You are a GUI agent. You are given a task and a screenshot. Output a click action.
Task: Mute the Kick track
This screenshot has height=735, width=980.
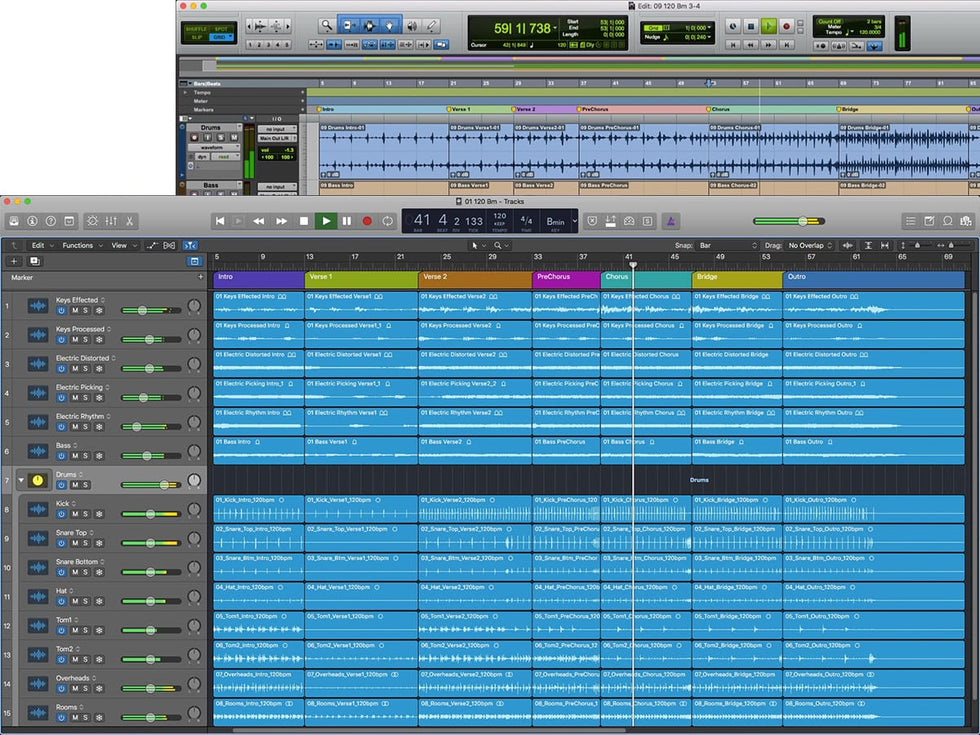[x=74, y=514]
